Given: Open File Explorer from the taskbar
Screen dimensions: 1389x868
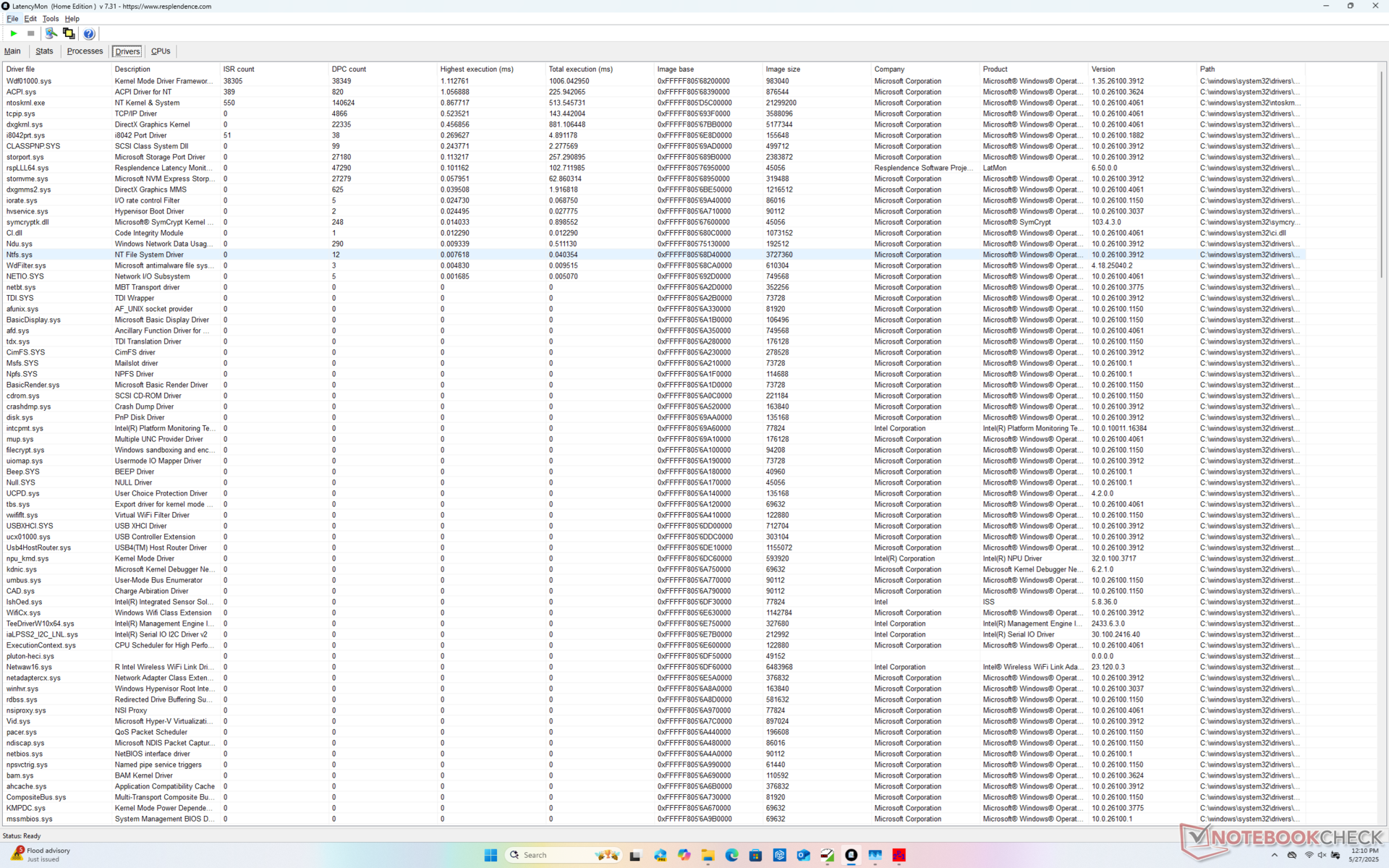Looking at the screenshot, I should [708, 855].
